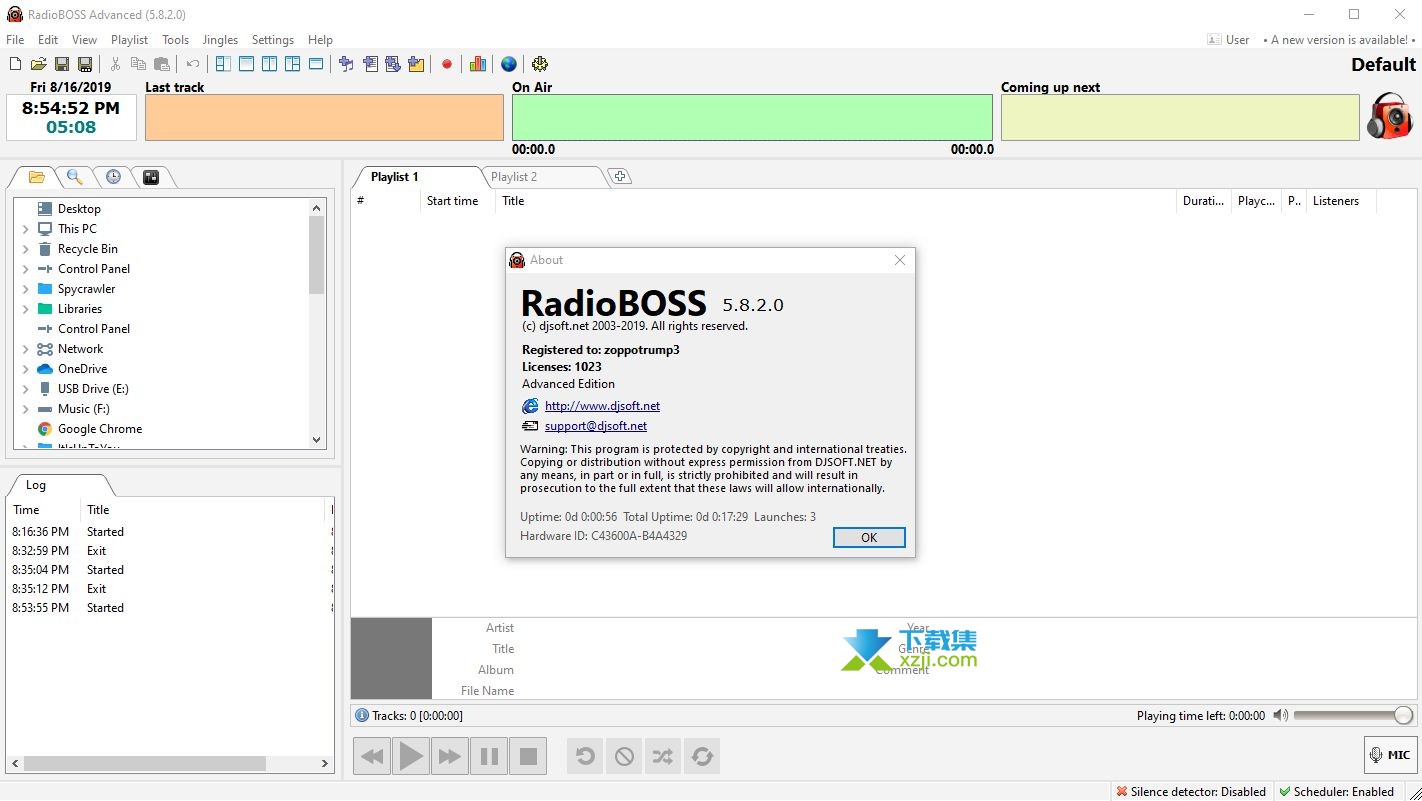This screenshot has width=1422, height=801.
Task: Click the globe broadcast icon
Action: point(509,64)
